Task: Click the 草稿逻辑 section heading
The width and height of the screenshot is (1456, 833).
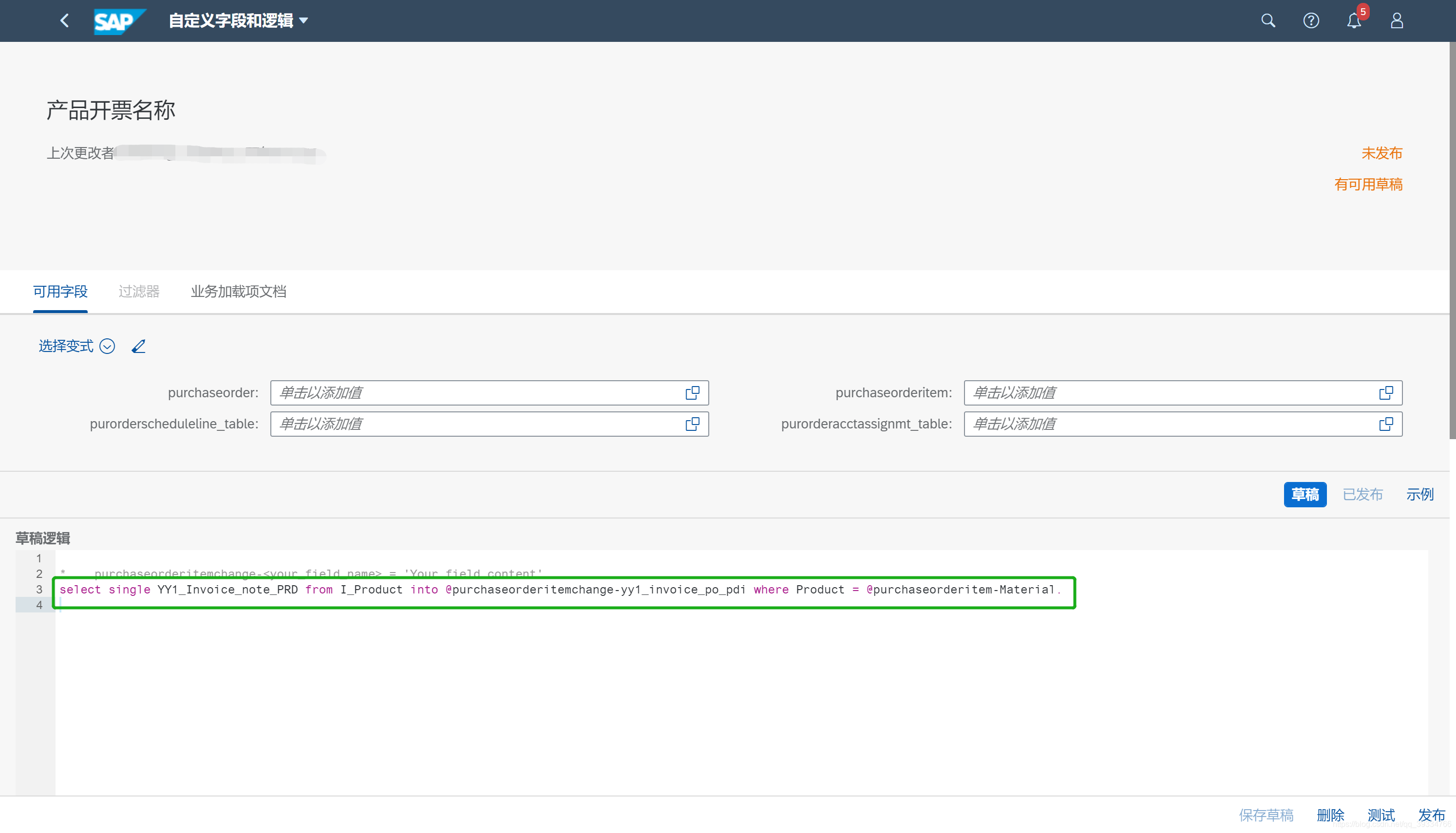Action: tap(42, 538)
